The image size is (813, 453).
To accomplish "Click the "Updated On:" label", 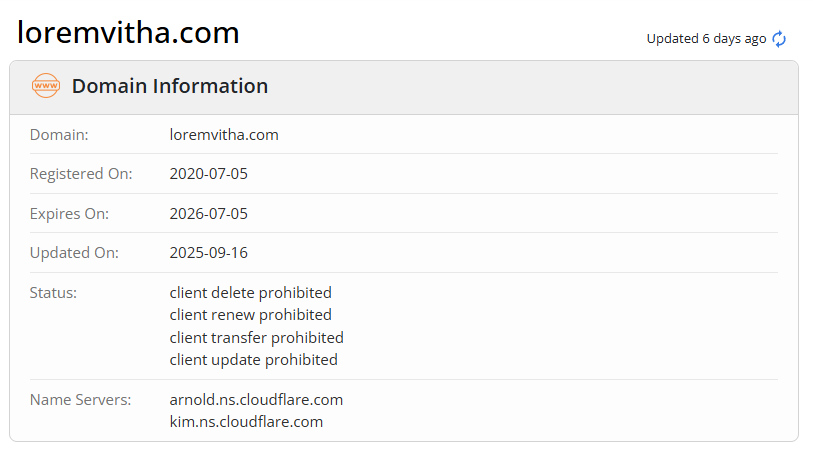I will (x=74, y=253).
